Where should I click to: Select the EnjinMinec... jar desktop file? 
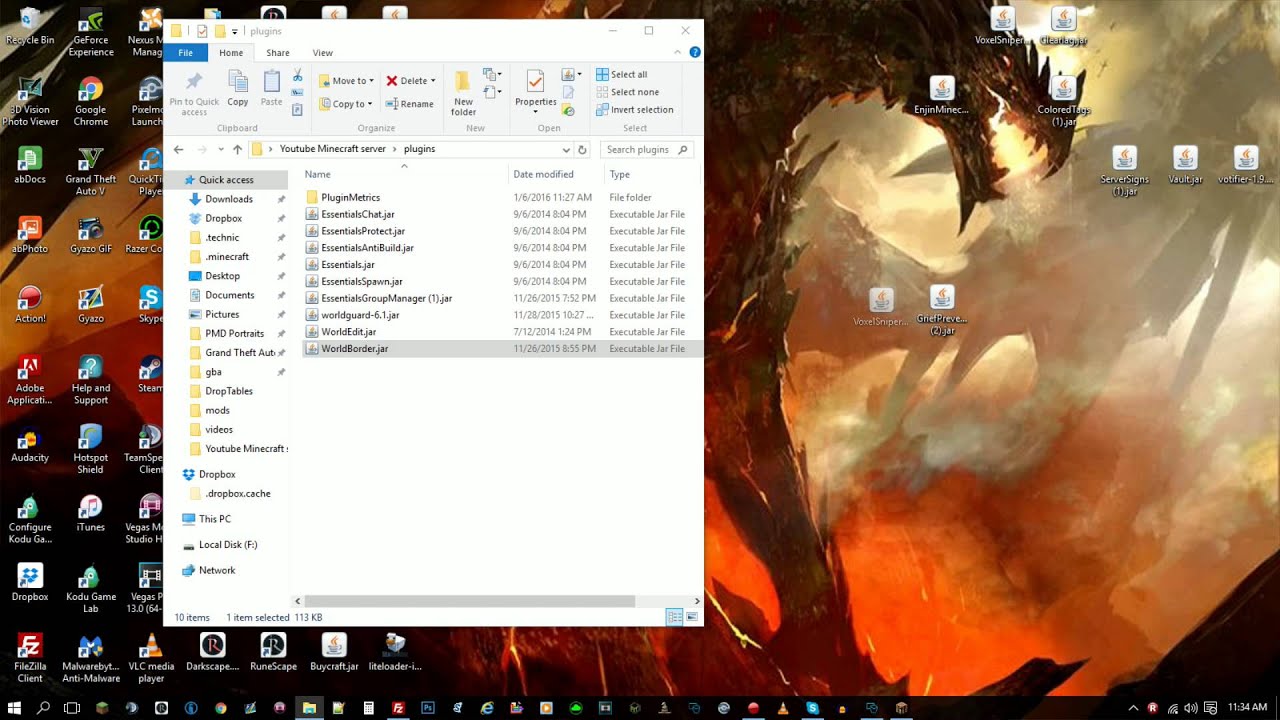[941, 96]
